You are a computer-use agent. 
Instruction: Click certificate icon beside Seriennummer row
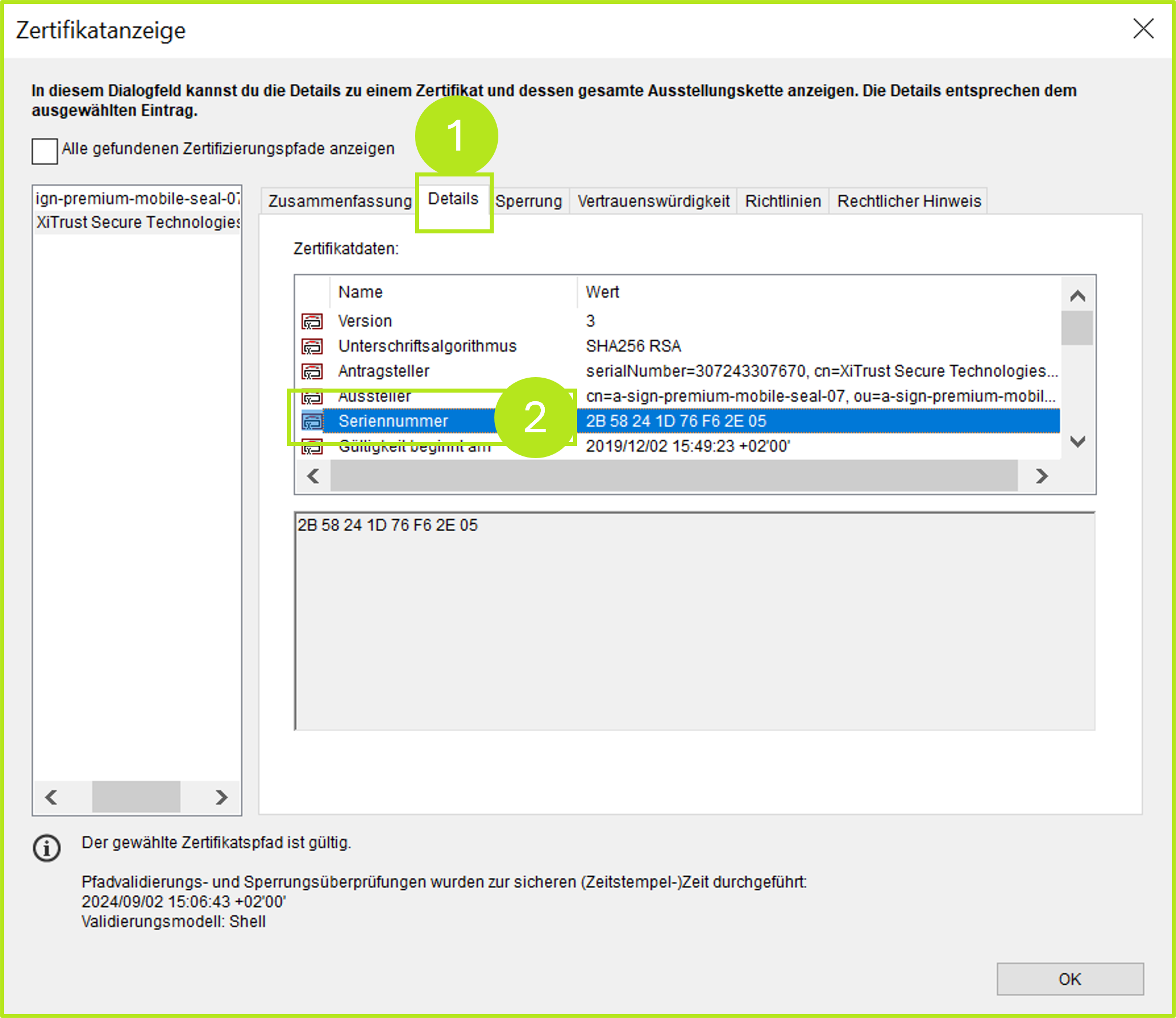[x=312, y=421]
